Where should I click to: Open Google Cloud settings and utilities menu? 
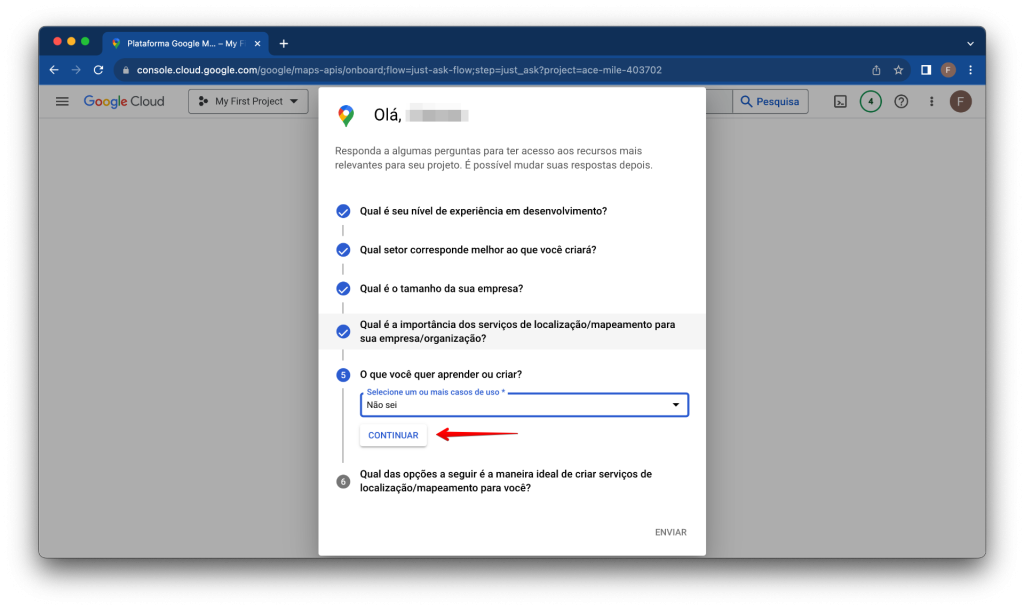coord(932,101)
